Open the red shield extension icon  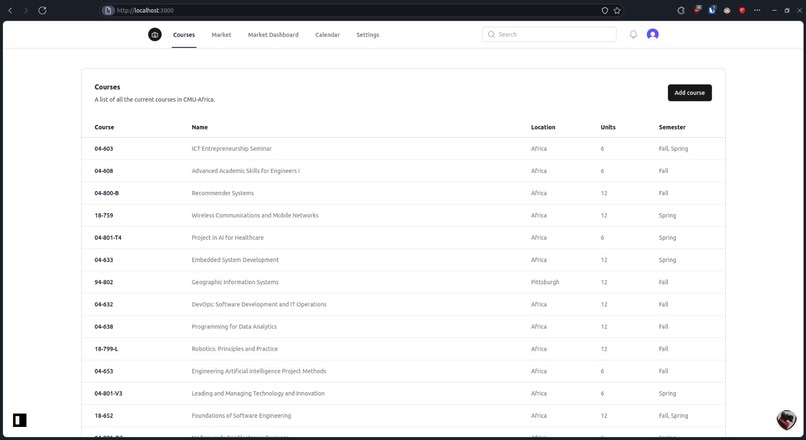click(x=742, y=10)
